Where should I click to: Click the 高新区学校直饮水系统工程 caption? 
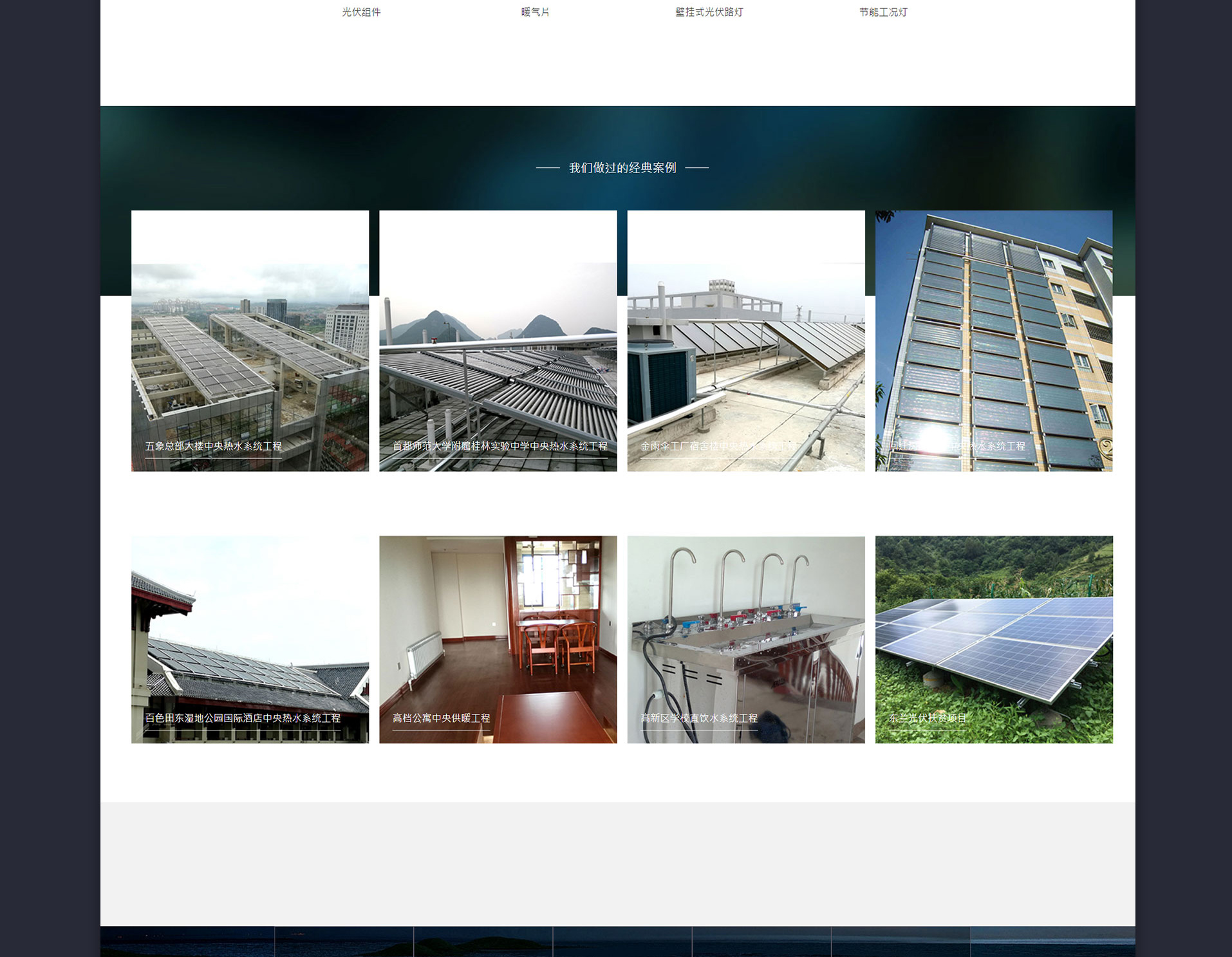click(699, 718)
